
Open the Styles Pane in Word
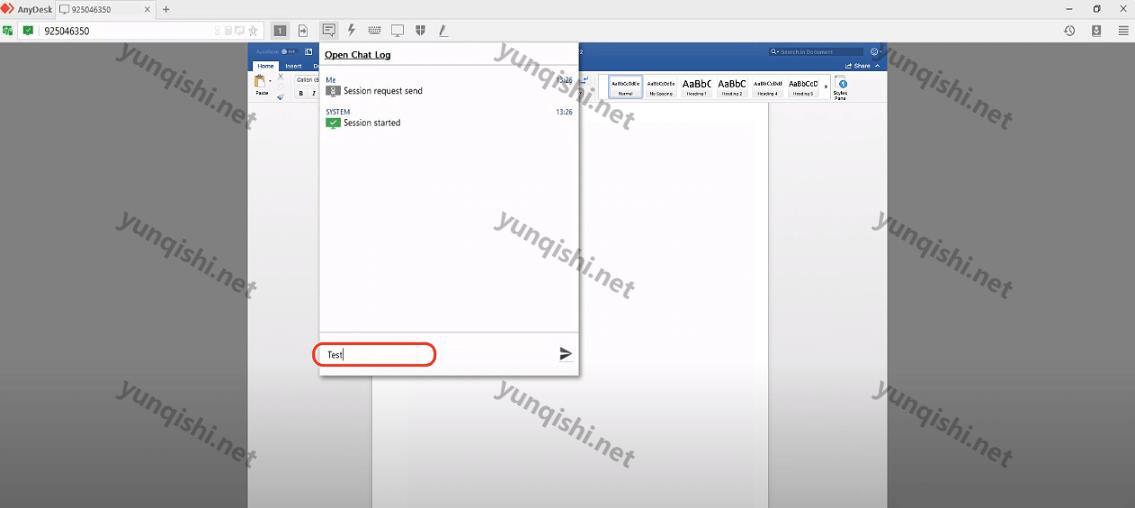pos(841,88)
